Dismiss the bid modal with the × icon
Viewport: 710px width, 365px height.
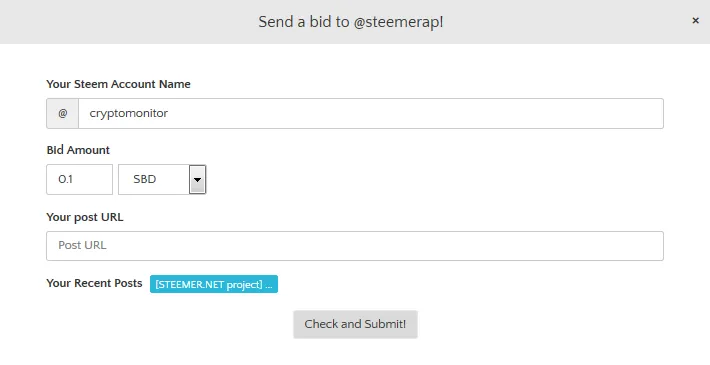pyautogui.click(x=695, y=20)
